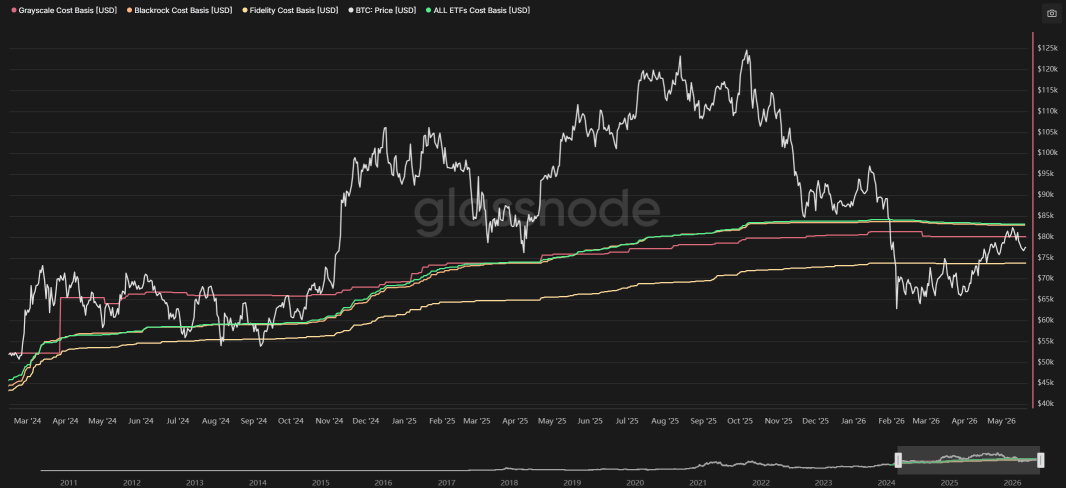Click right handle of range selector
This screenshot has width=1066, height=488.
pos(1040,460)
